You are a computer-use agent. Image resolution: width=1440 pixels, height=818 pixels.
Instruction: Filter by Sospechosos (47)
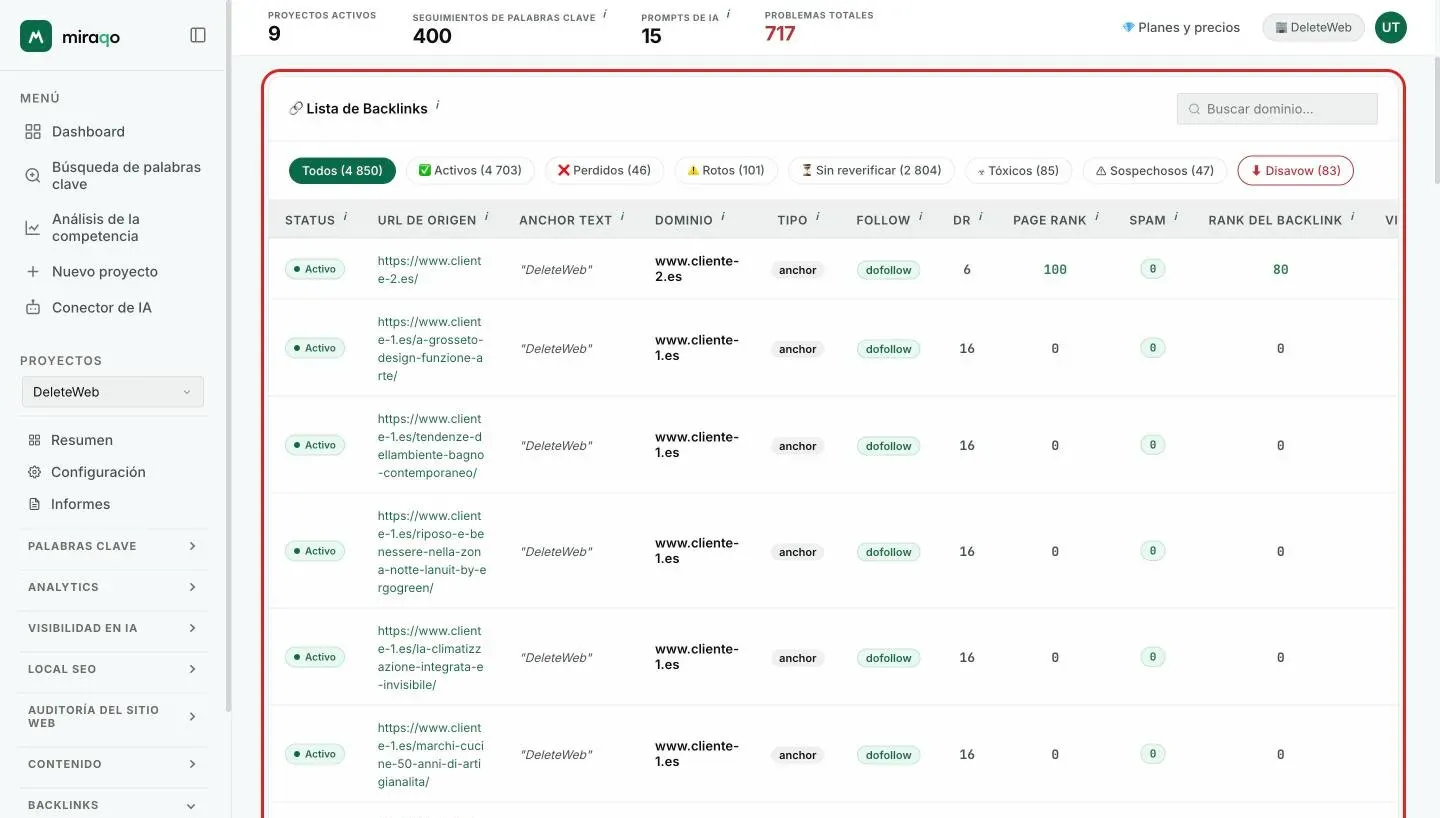pos(1155,171)
